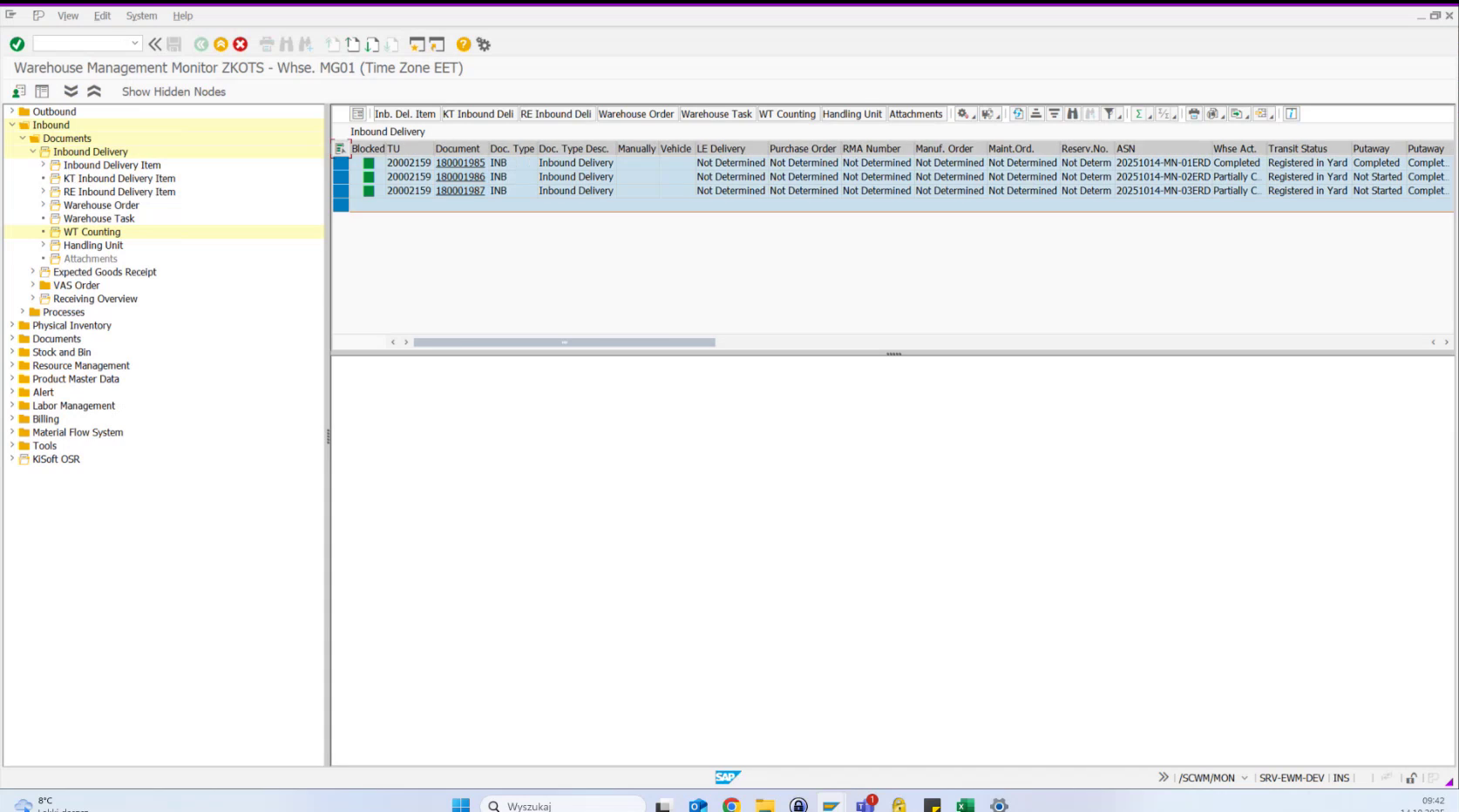Click the layout settings gear in the grid toolbar
Image resolution: width=1459 pixels, height=812 pixels.
pos(960,114)
